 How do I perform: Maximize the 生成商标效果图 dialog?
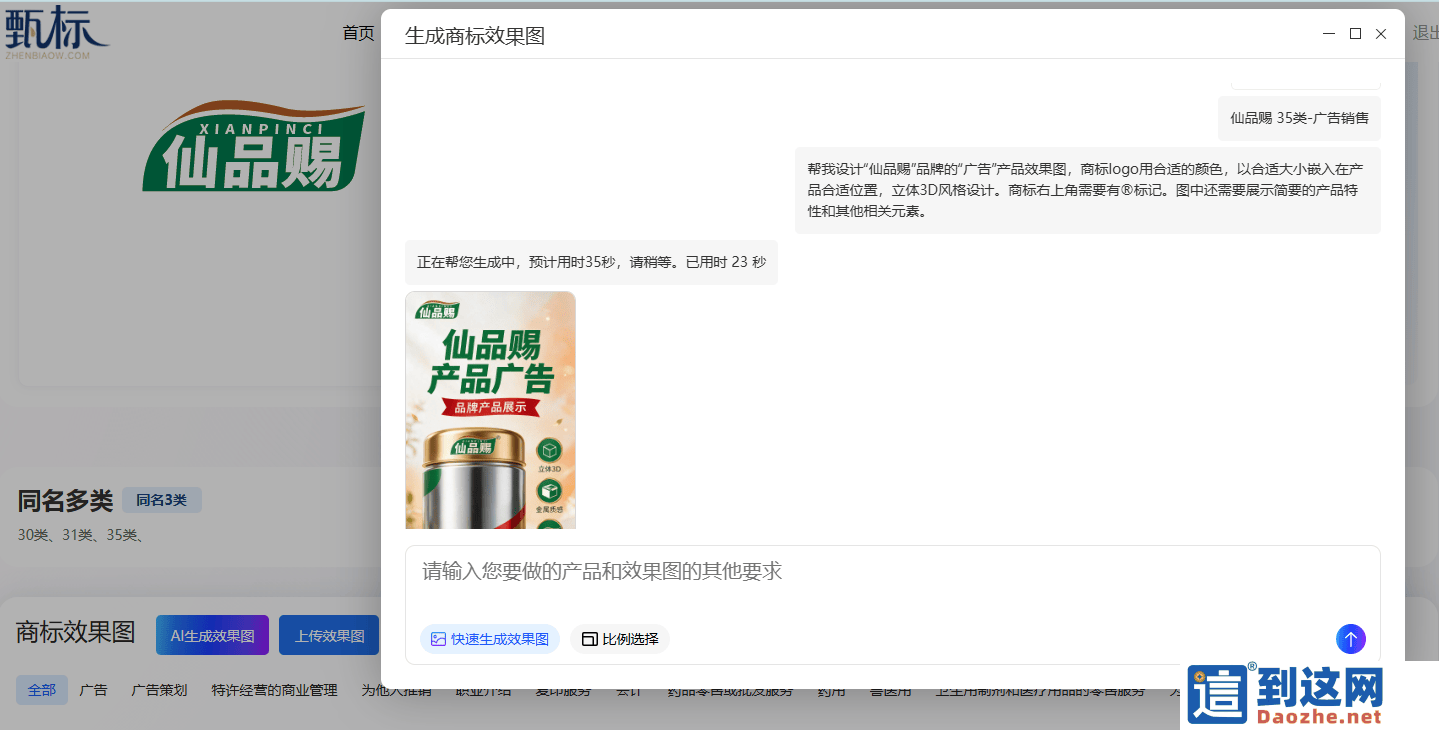[x=1355, y=34]
